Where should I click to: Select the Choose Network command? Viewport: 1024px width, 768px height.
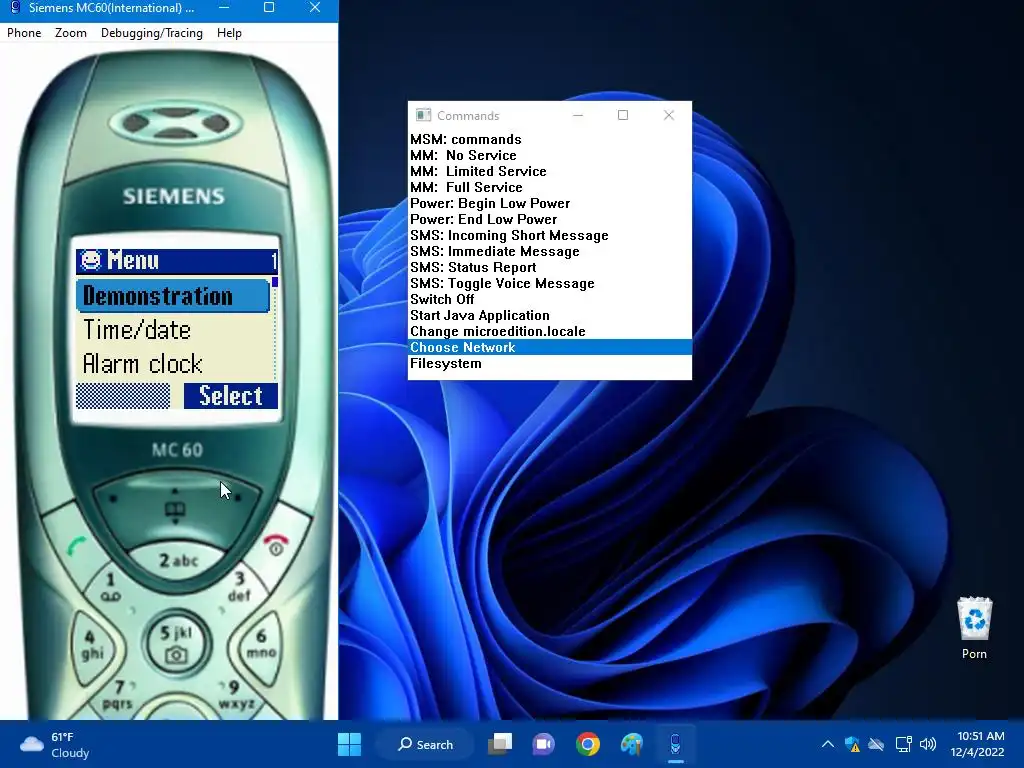(x=550, y=347)
